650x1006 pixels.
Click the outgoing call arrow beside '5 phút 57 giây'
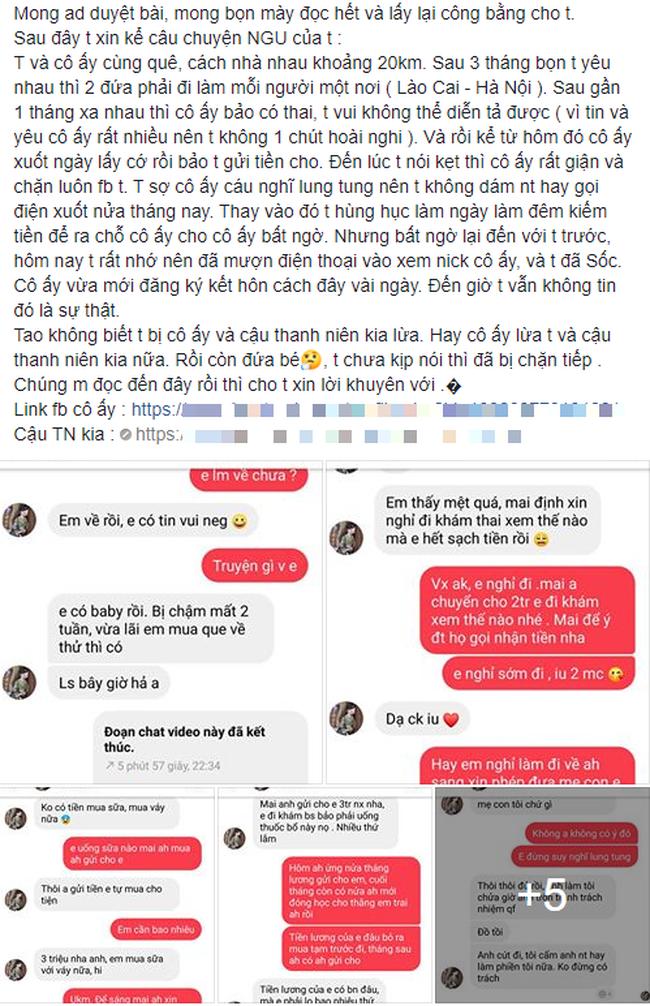click(109, 765)
